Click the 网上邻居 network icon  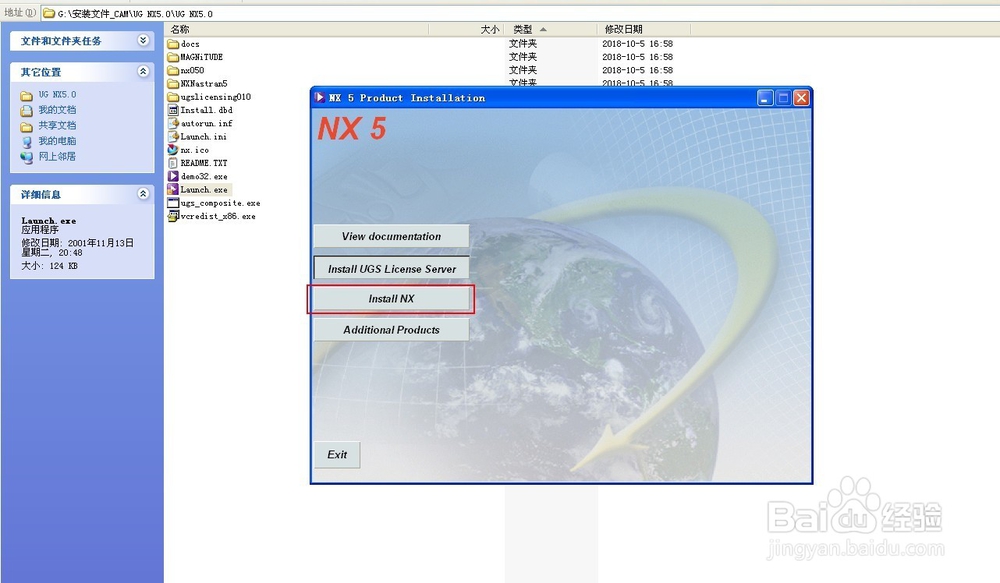click(x=27, y=157)
